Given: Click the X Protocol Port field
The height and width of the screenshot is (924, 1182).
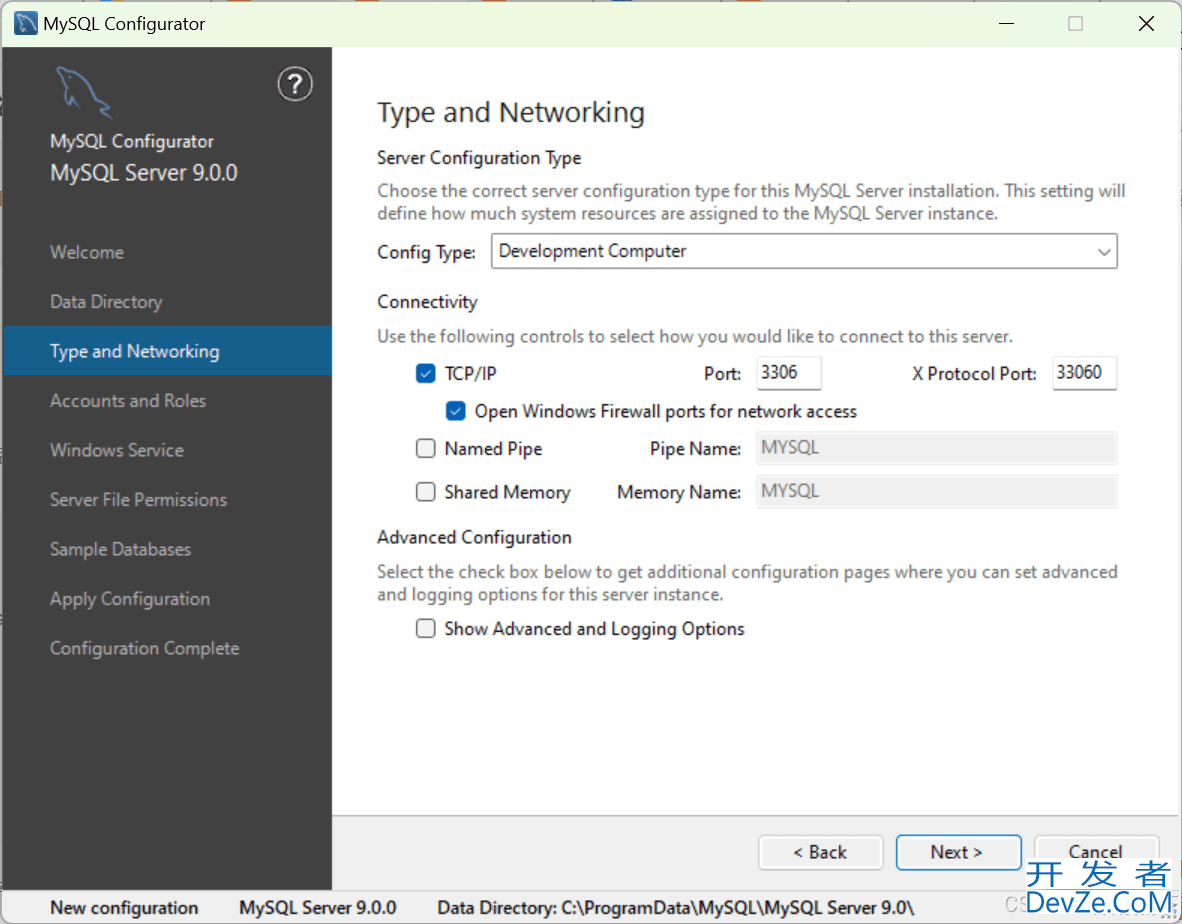Looking at the screenshot, I should 1084,373.
